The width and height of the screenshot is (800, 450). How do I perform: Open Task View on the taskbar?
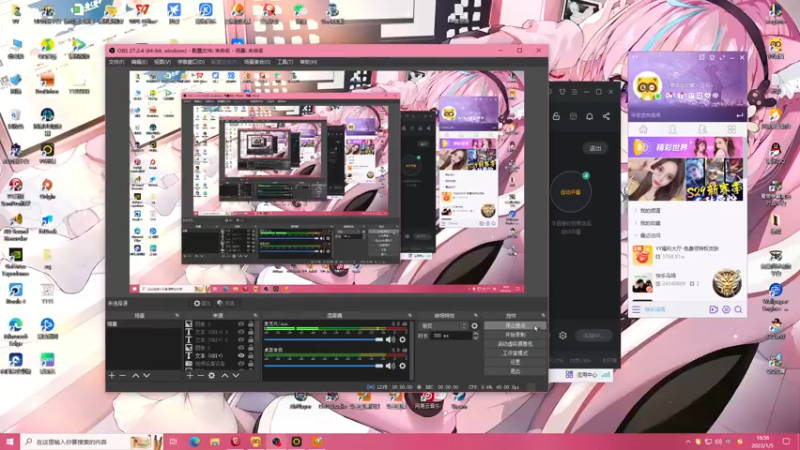tap(173, 442)
